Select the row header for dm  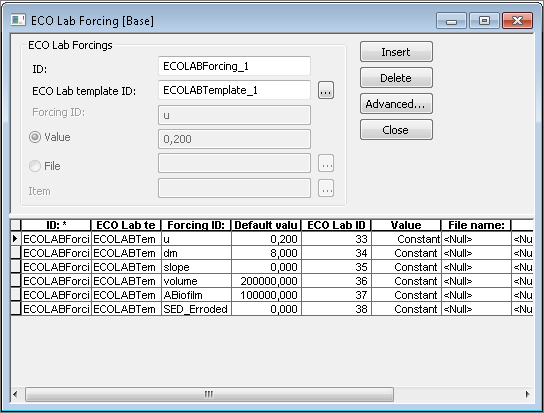pyautogui.click(x=16, y=253)
